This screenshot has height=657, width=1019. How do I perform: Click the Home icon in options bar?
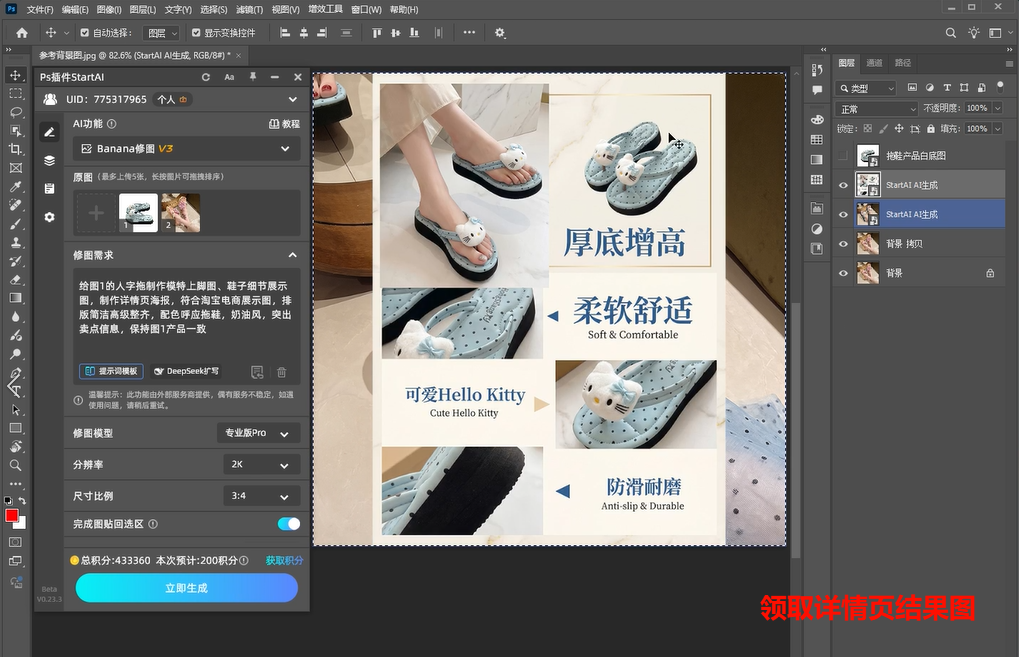point(21,32)
